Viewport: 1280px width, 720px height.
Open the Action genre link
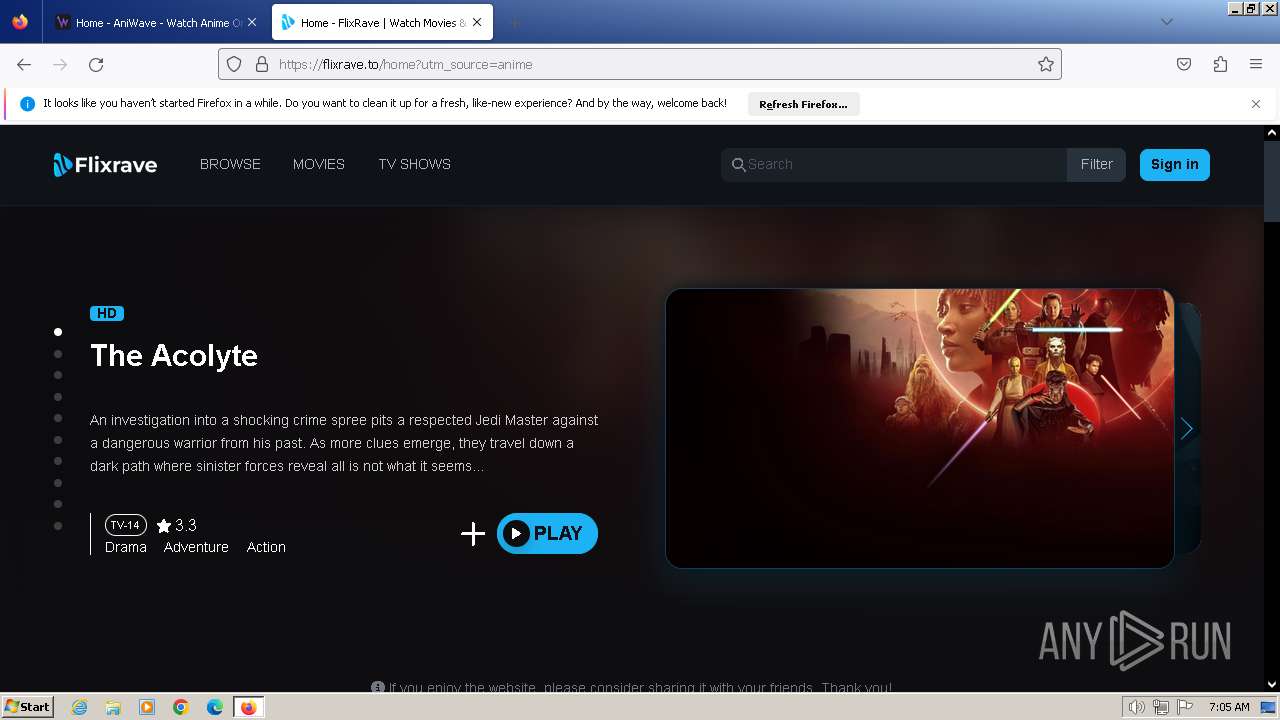point(266,547)
